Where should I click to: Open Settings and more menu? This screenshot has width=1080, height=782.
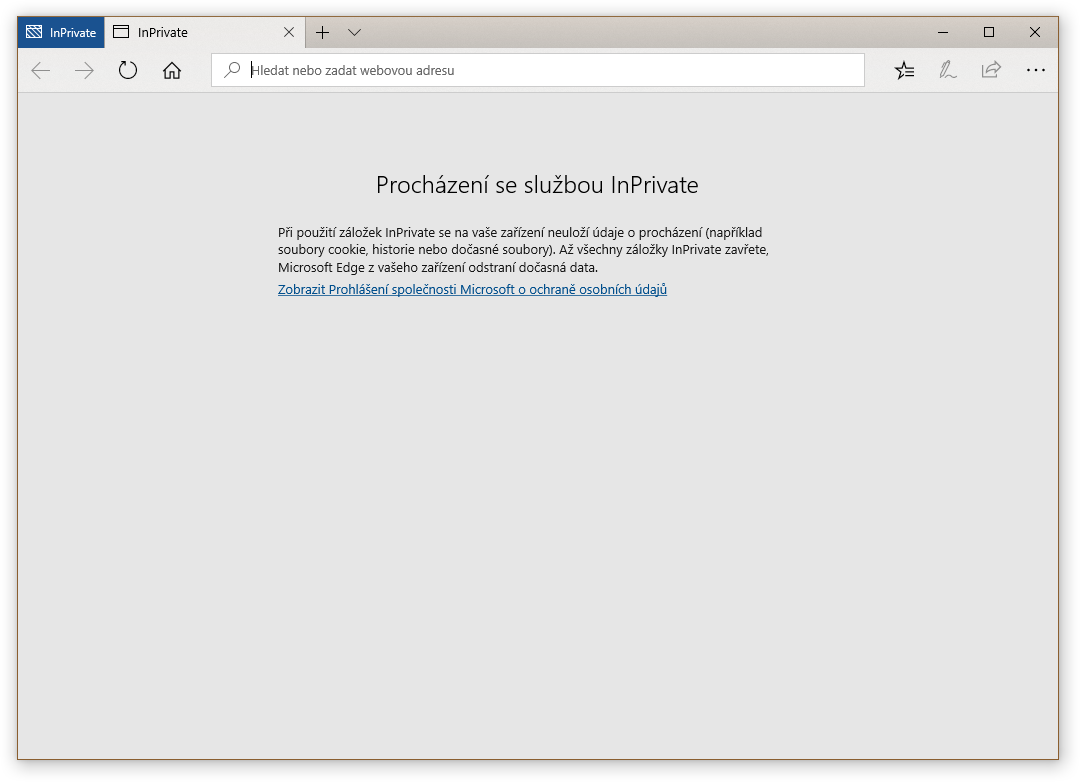[x=1035, y=70]
